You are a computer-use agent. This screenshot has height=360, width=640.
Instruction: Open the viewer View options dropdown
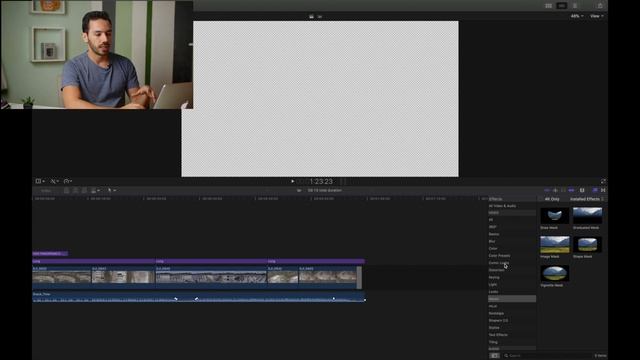(596, 16)
